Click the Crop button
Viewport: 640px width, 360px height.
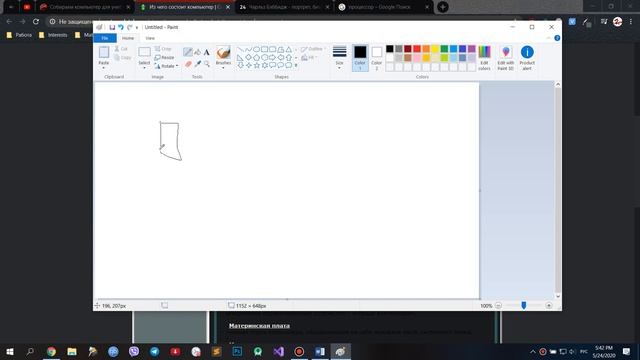(163, 49)
